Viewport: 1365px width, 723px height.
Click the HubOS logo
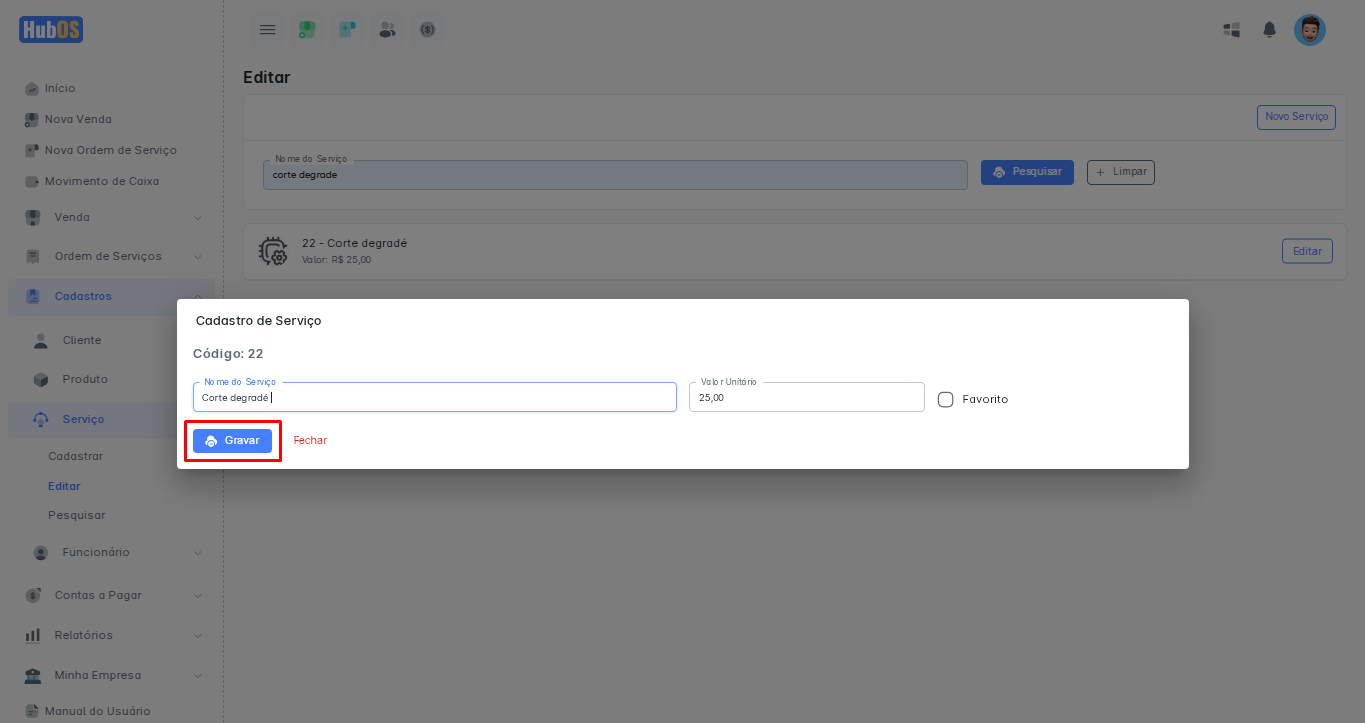51,30
